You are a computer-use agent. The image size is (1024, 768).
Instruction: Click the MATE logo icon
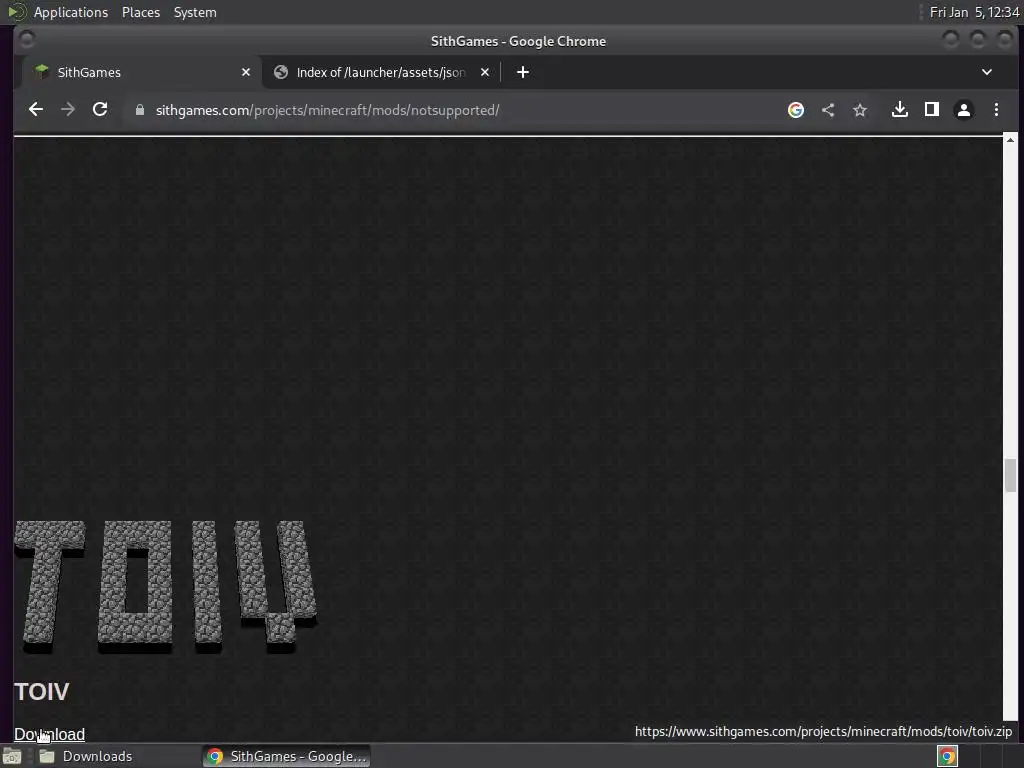(16, 12)
